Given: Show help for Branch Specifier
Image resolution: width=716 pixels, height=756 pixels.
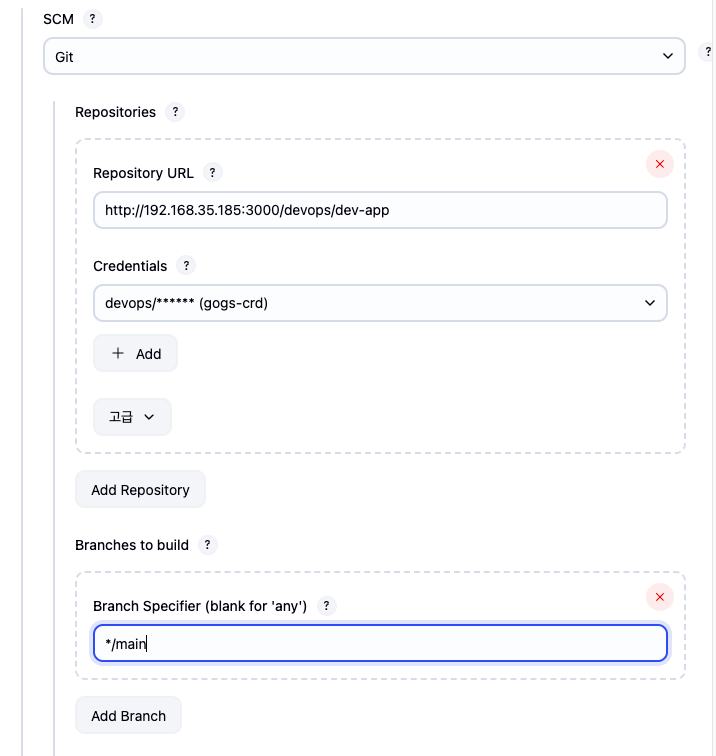Looking at the screenshot, I should (x=326, y=606).
